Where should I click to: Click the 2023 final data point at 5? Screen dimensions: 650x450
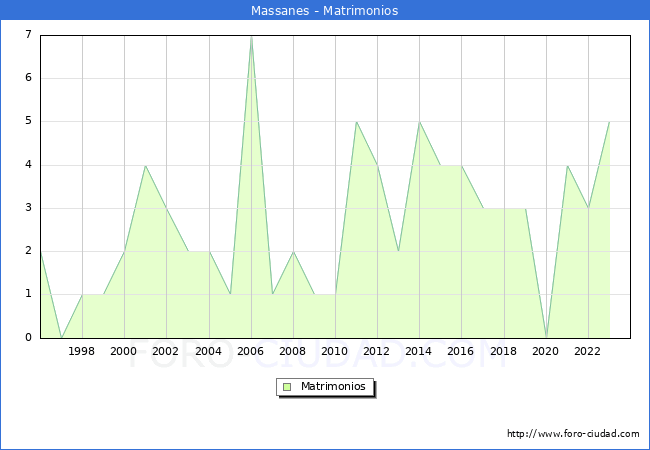tap(609, 122)
